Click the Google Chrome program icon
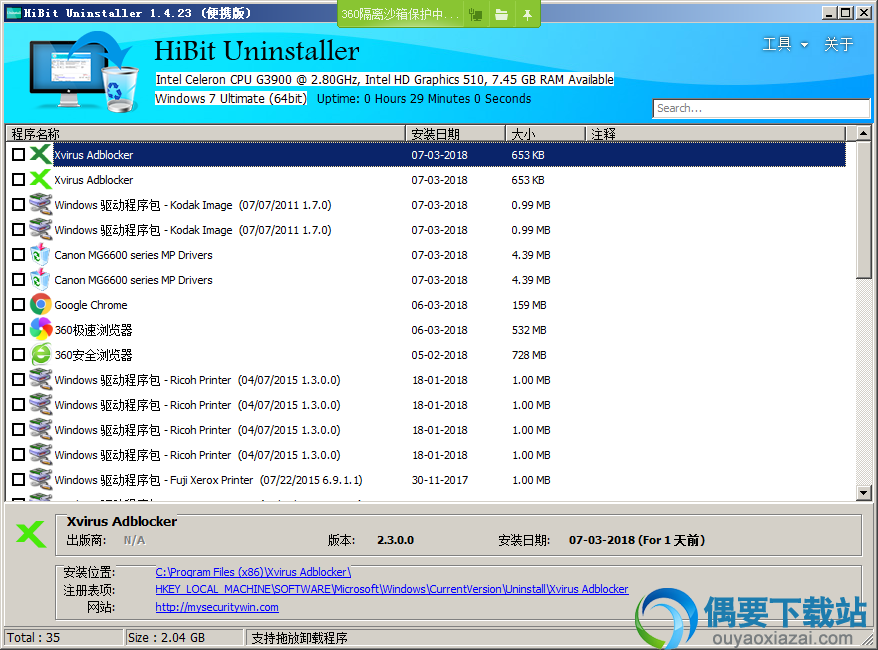Screen dimensions: 878x650 click(40, 305)
